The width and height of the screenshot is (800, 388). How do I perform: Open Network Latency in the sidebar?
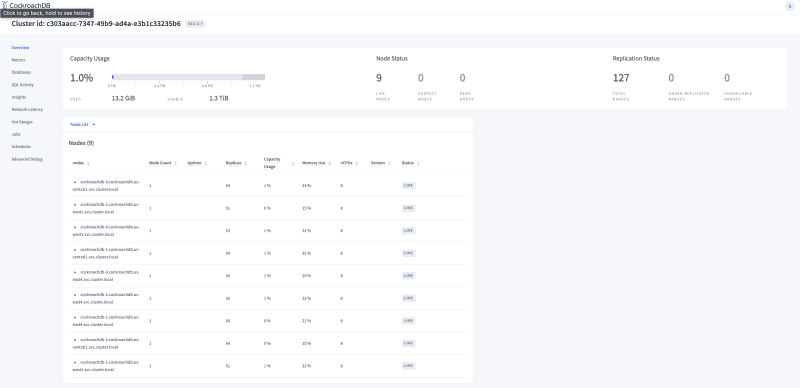click(x=27, y=109)
